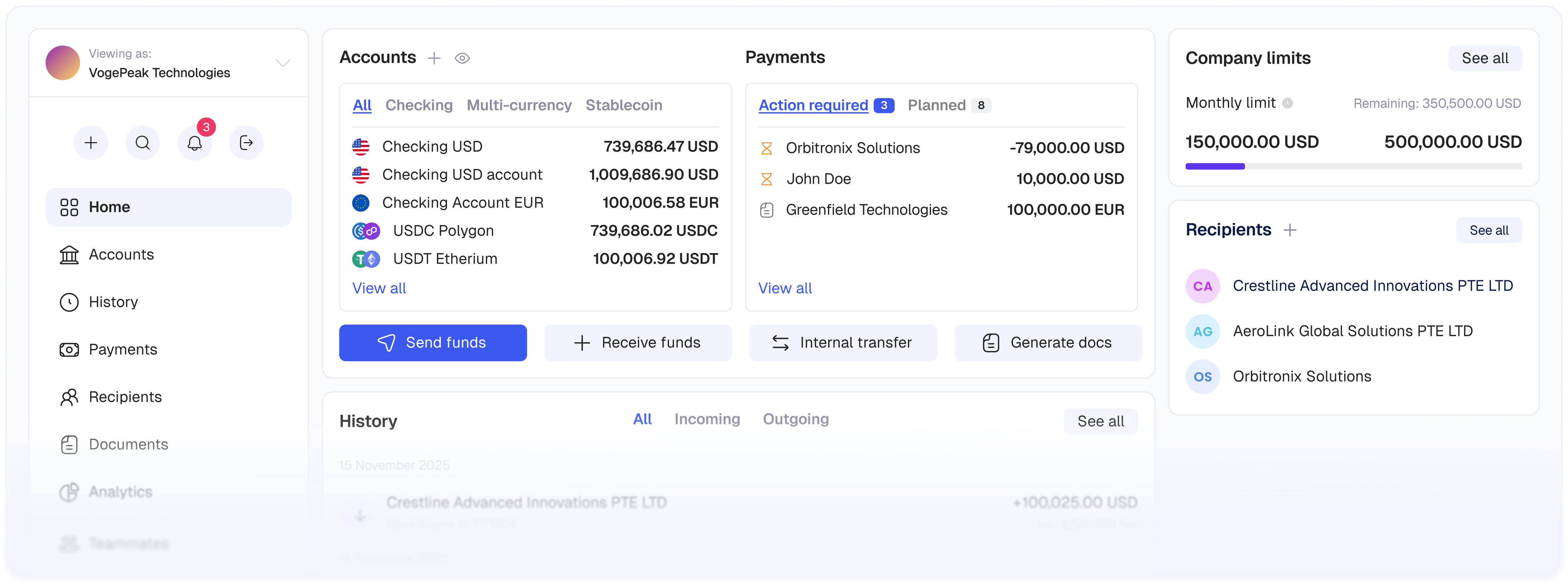Click the Monthly limit info icon
Viewport: 1568px width, 584px height.
[1287, 103]
